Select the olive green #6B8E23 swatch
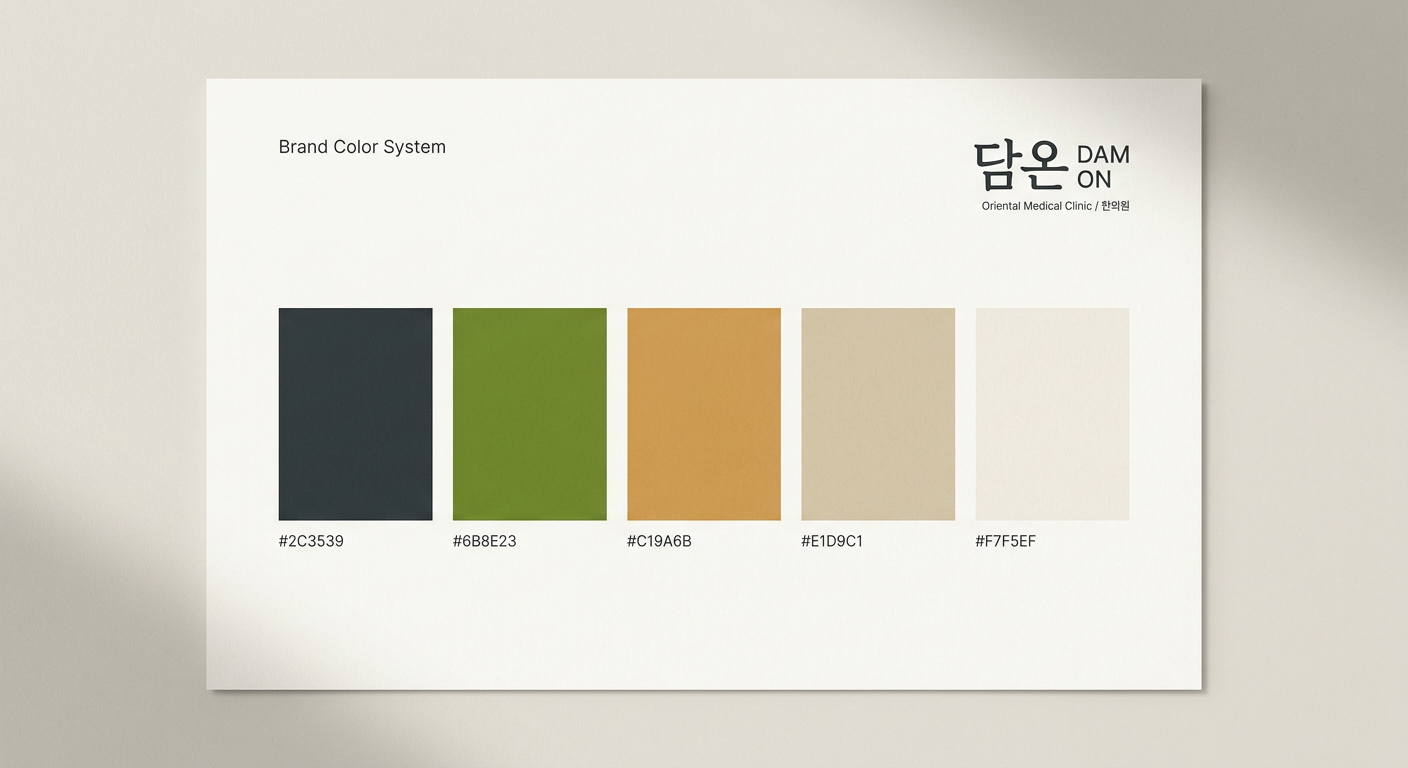Viewport: 1408px width, 768px height. (x=529, y=414)
